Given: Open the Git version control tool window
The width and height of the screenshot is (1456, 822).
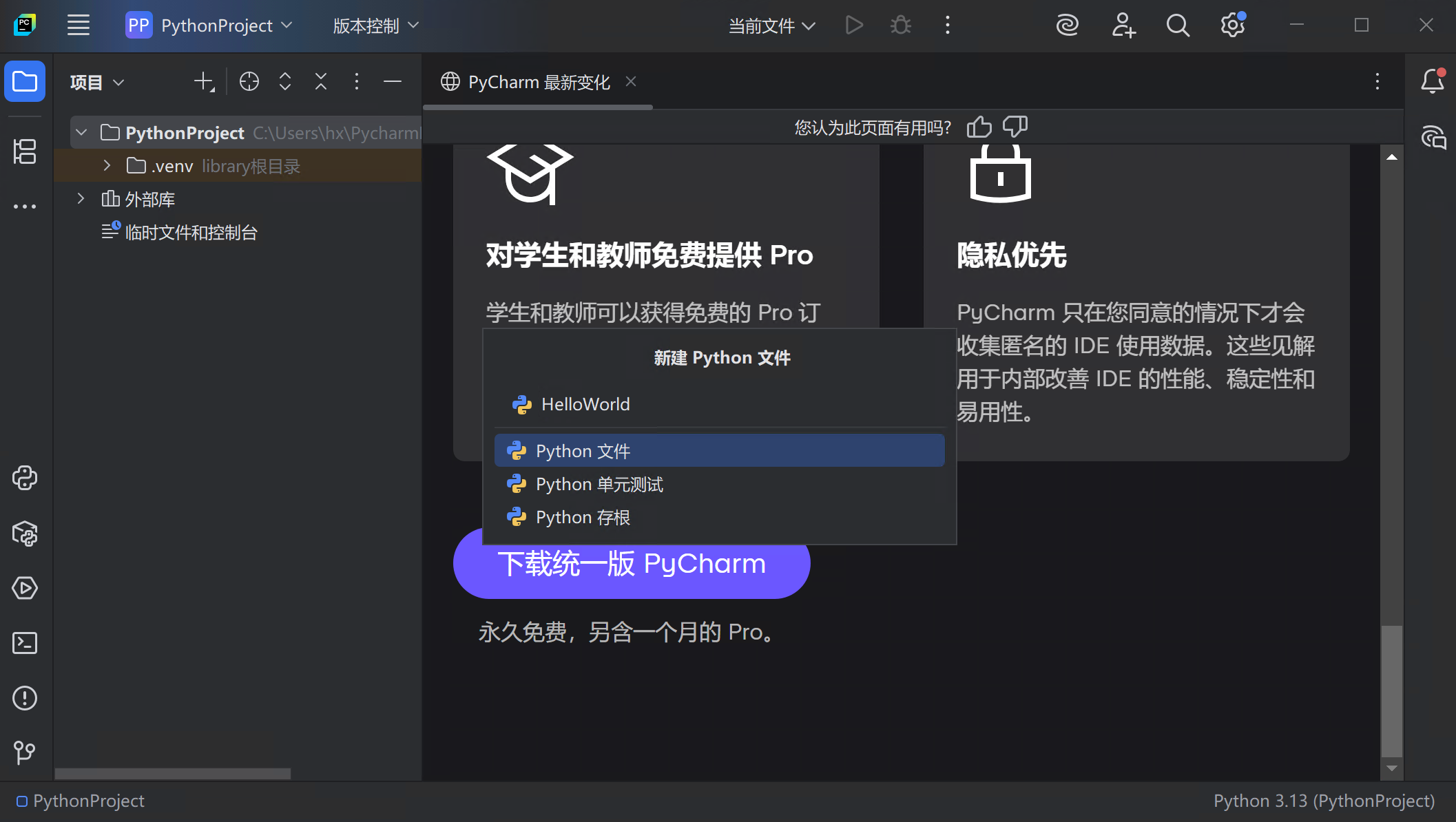Looking at the screenshot, I should coord(25,752).
